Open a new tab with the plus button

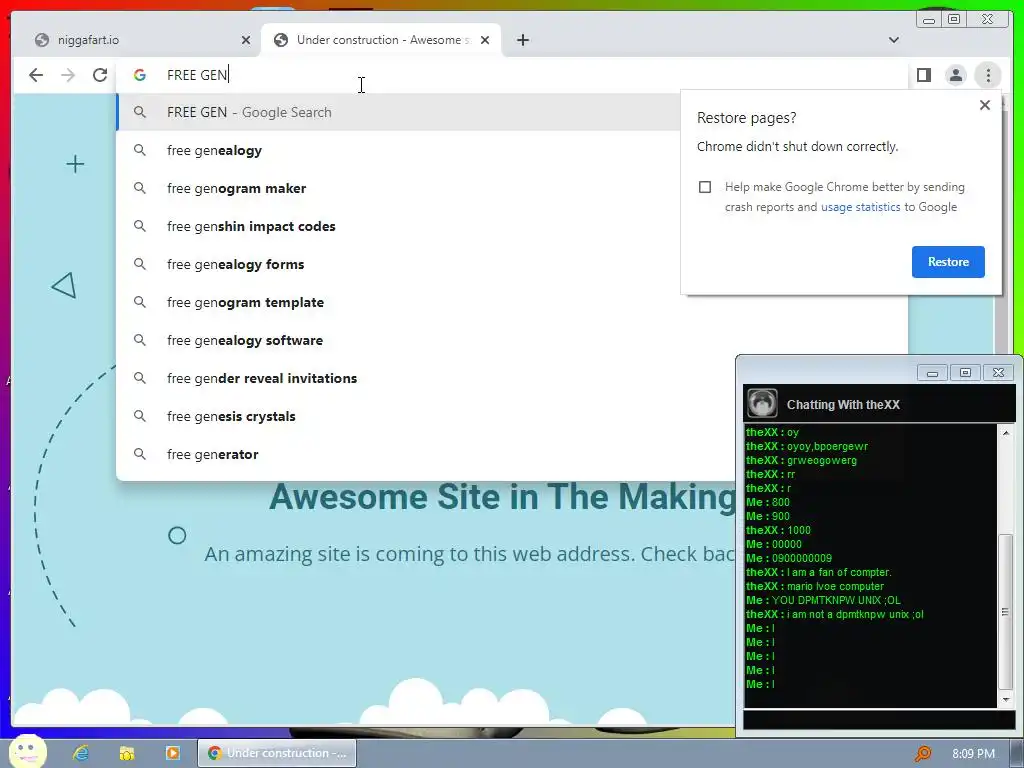tap(522, 40)
